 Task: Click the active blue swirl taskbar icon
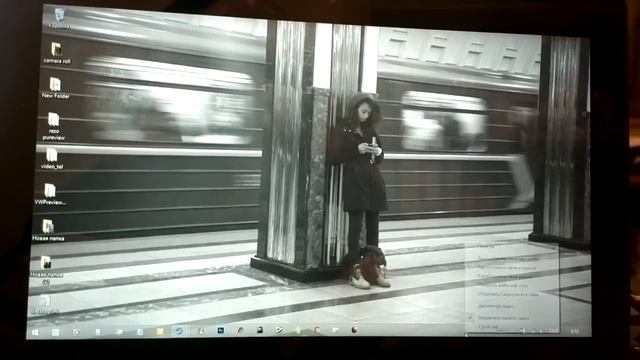point(179,331)
